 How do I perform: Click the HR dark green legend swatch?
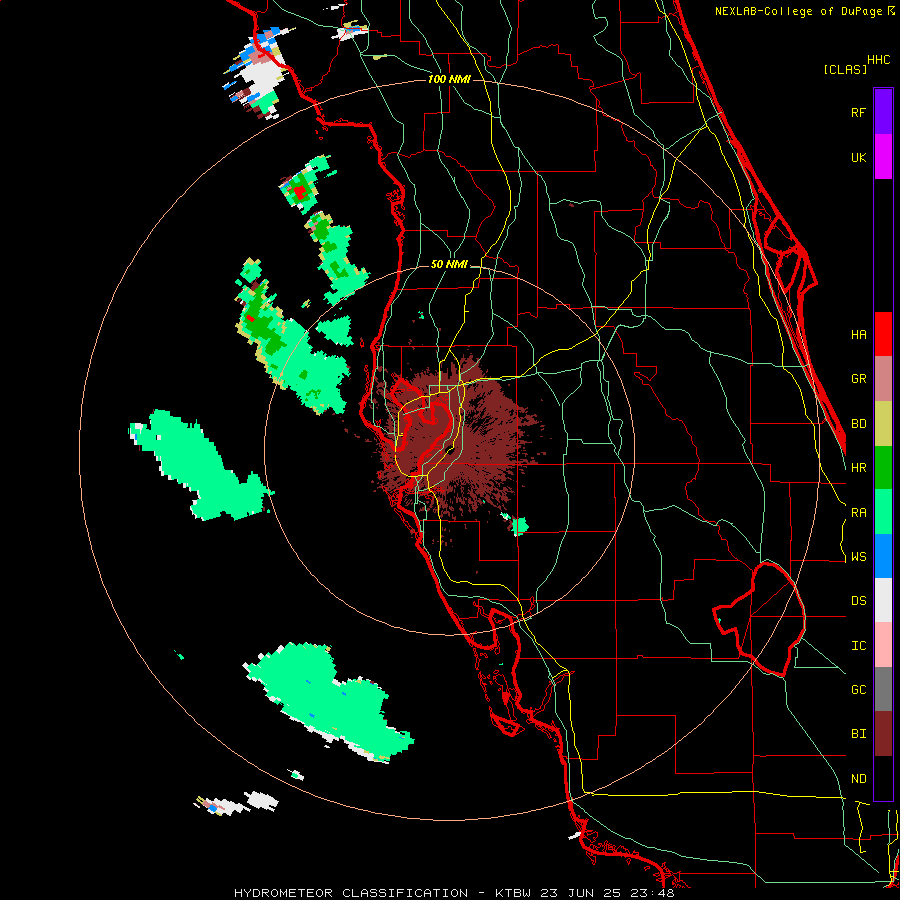(x=883, y=468)
